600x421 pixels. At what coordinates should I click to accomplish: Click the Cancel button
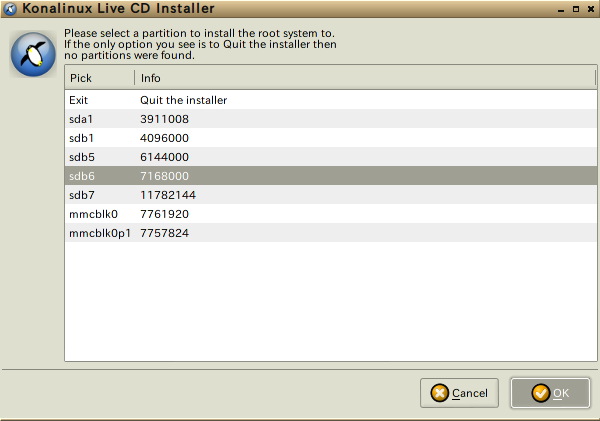459,393
